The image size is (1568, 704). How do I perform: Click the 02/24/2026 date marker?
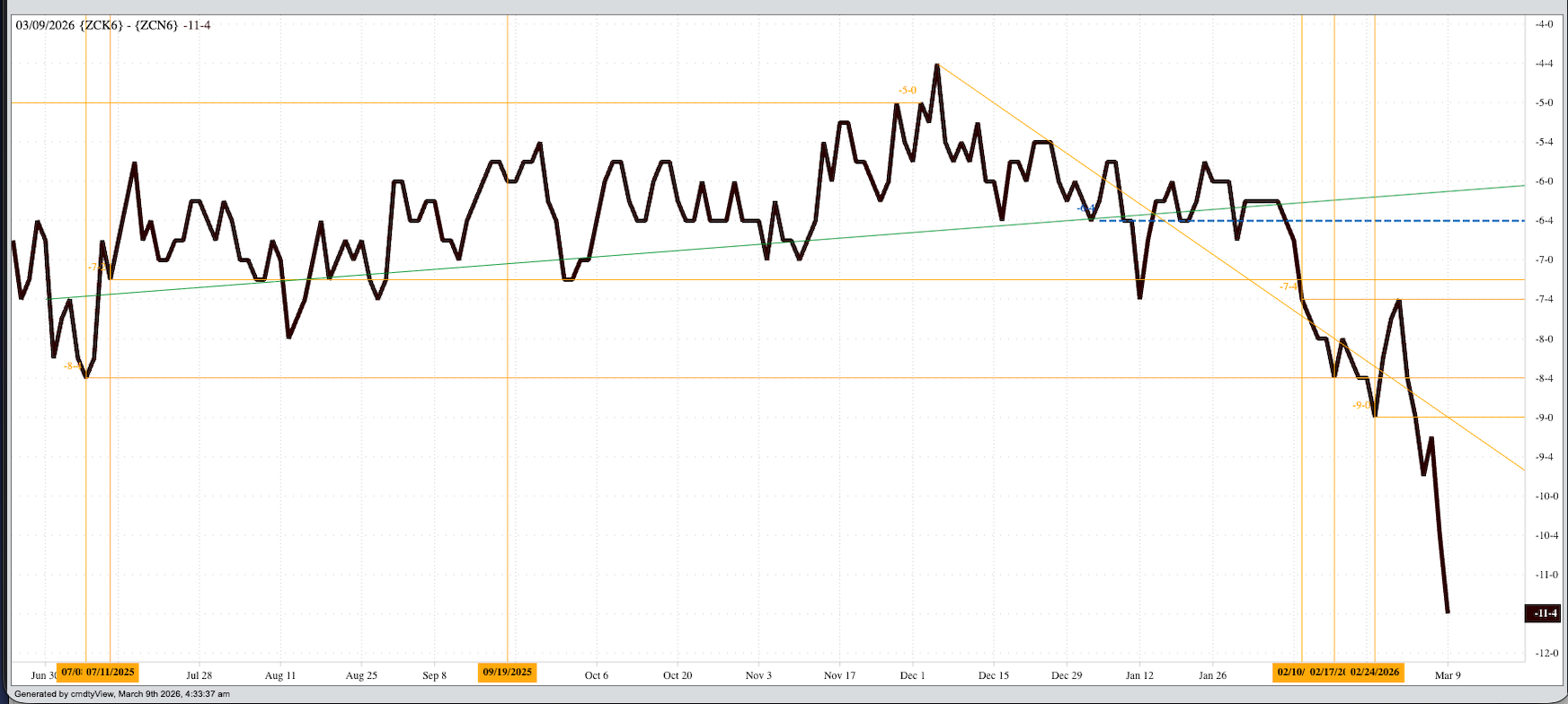pos(1375,673)
